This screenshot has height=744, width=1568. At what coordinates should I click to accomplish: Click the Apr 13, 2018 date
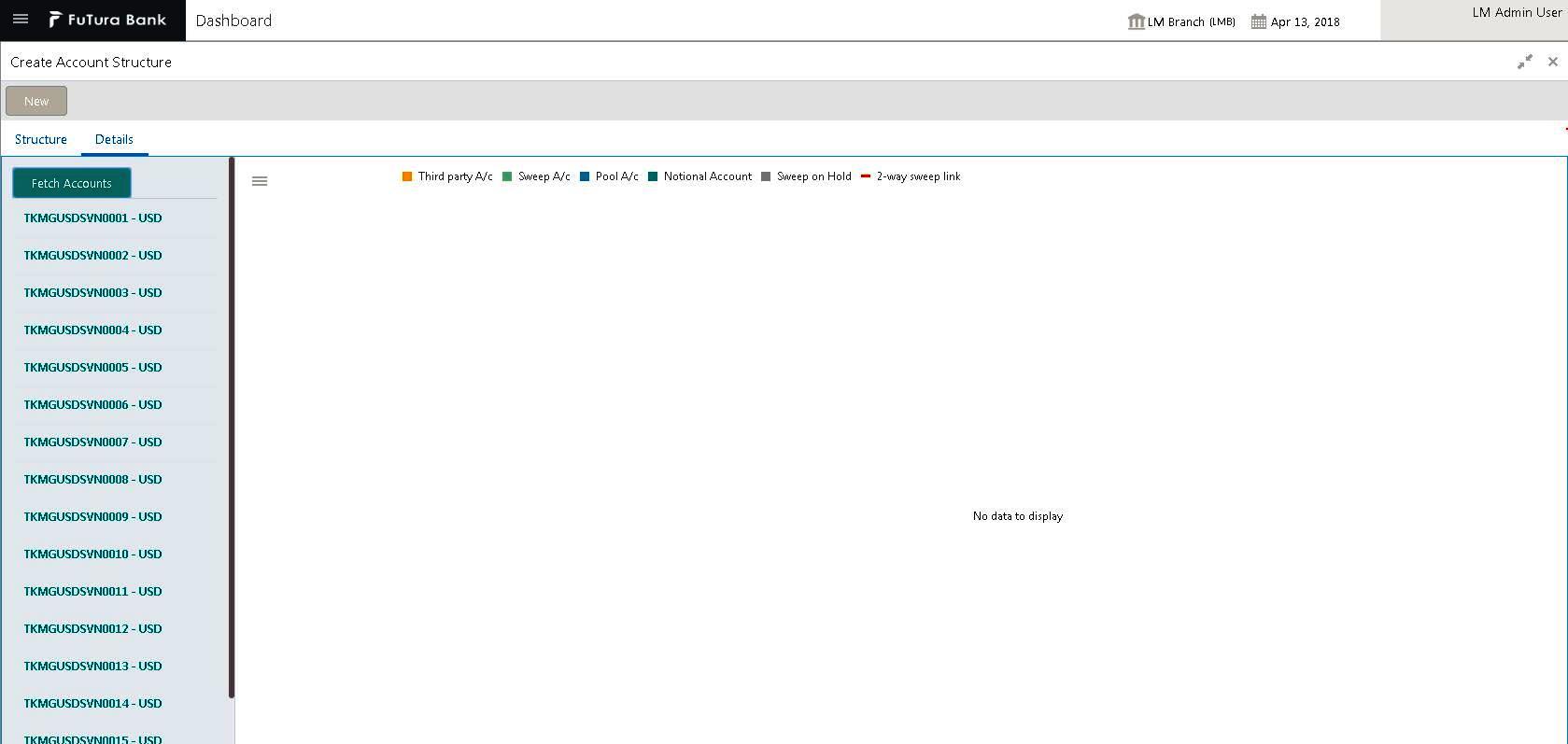[x=1306, y=21]
